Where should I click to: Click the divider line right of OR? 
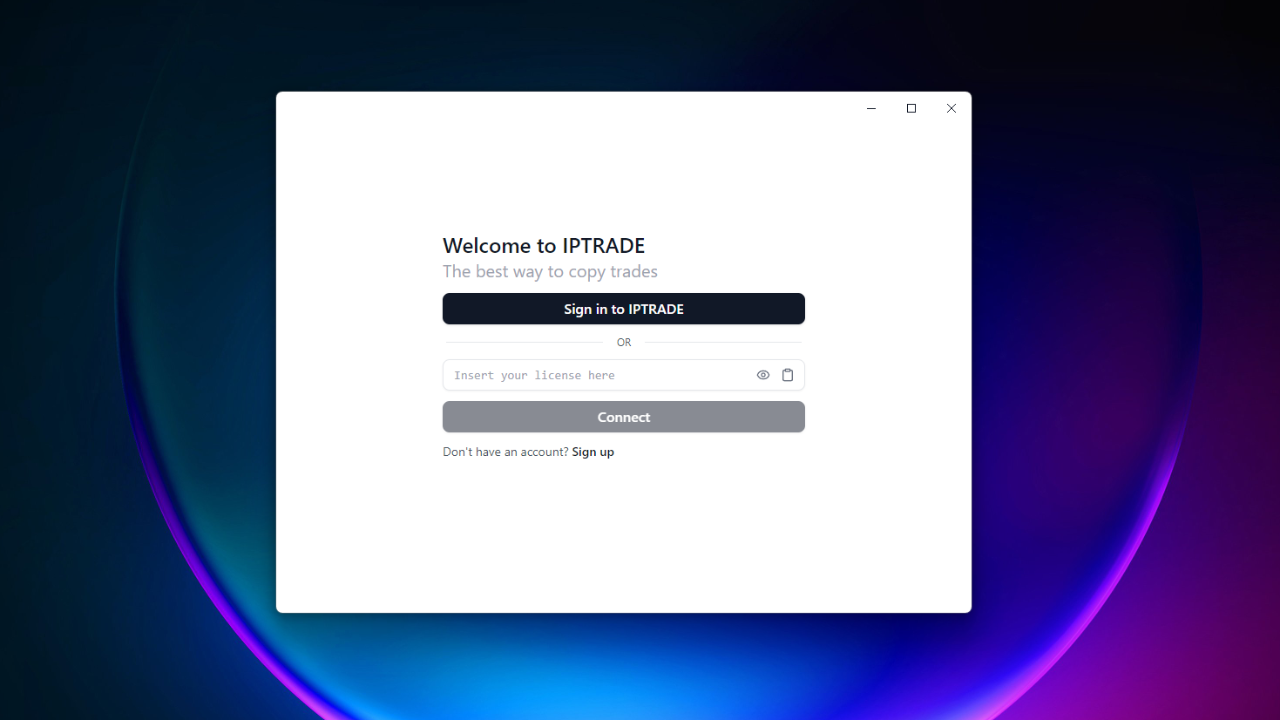(x=723, y=342)
